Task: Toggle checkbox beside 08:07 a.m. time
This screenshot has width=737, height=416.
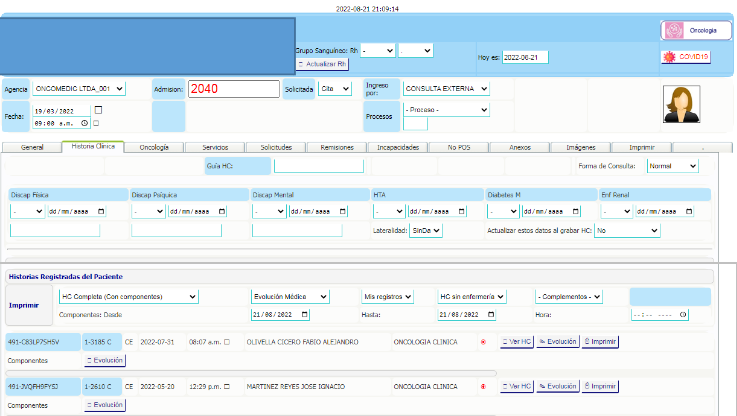Action: pyautogui.click(x=227, y=342)
